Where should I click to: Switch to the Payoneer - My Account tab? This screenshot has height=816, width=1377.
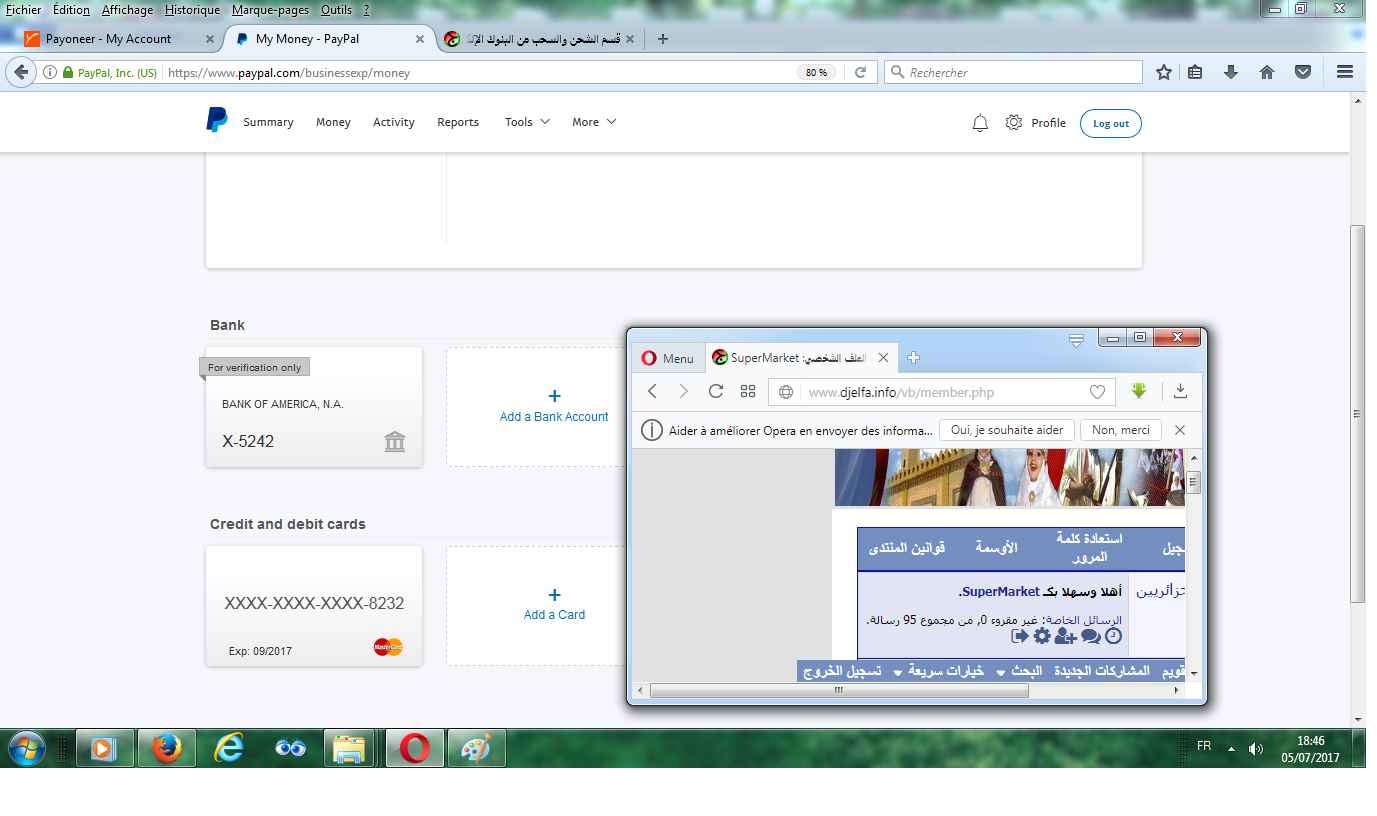(x=120, y=39)
